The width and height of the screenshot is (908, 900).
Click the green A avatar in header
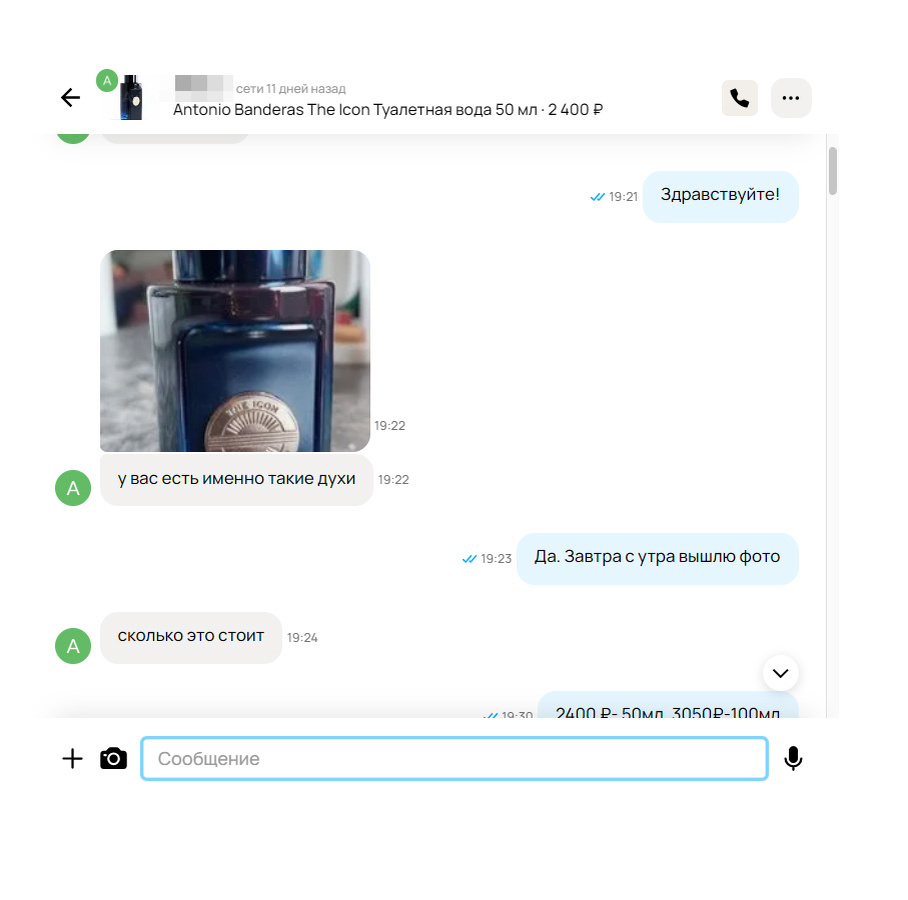pos(107,81)
